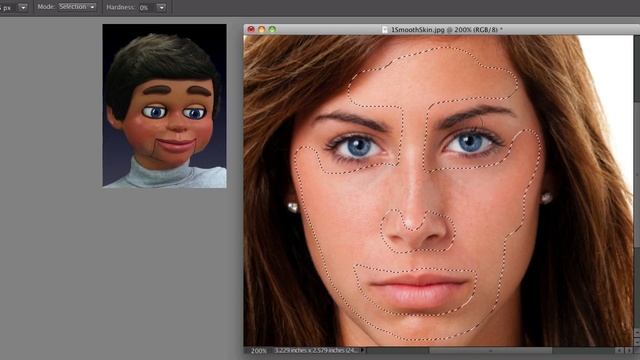Click the Hardness 0% value field
This screenshot has width=640, height=360.
click(x=147, y=7)
